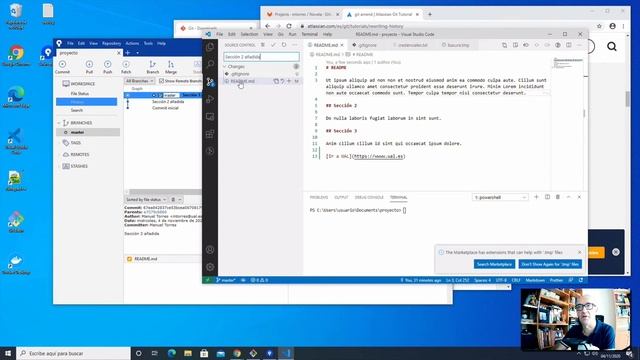Viewport: 640px width, 360px height.
Task: Open Source Control more actions ellipsis
Action: (x=295, y=45)
